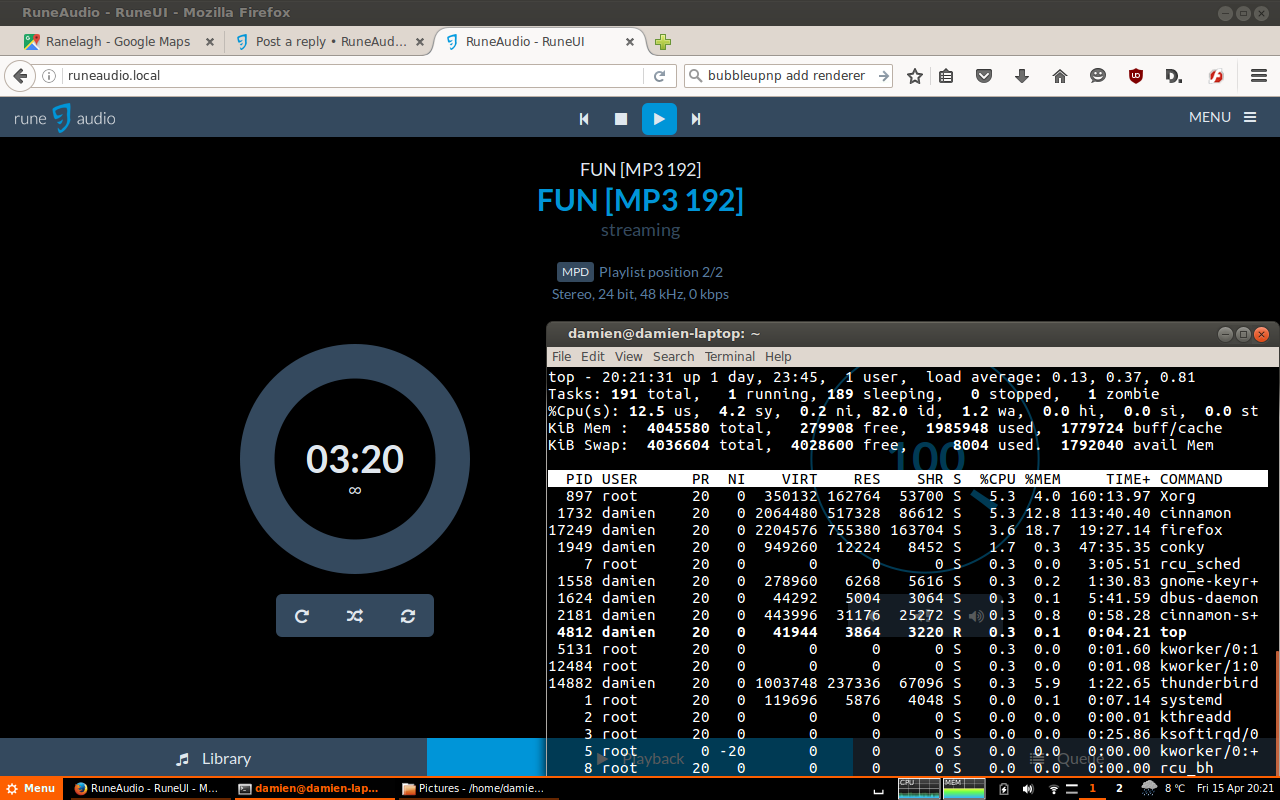Skip to the next track in RuneUI
Screen dimensions: 1280x800
(696, 119)
